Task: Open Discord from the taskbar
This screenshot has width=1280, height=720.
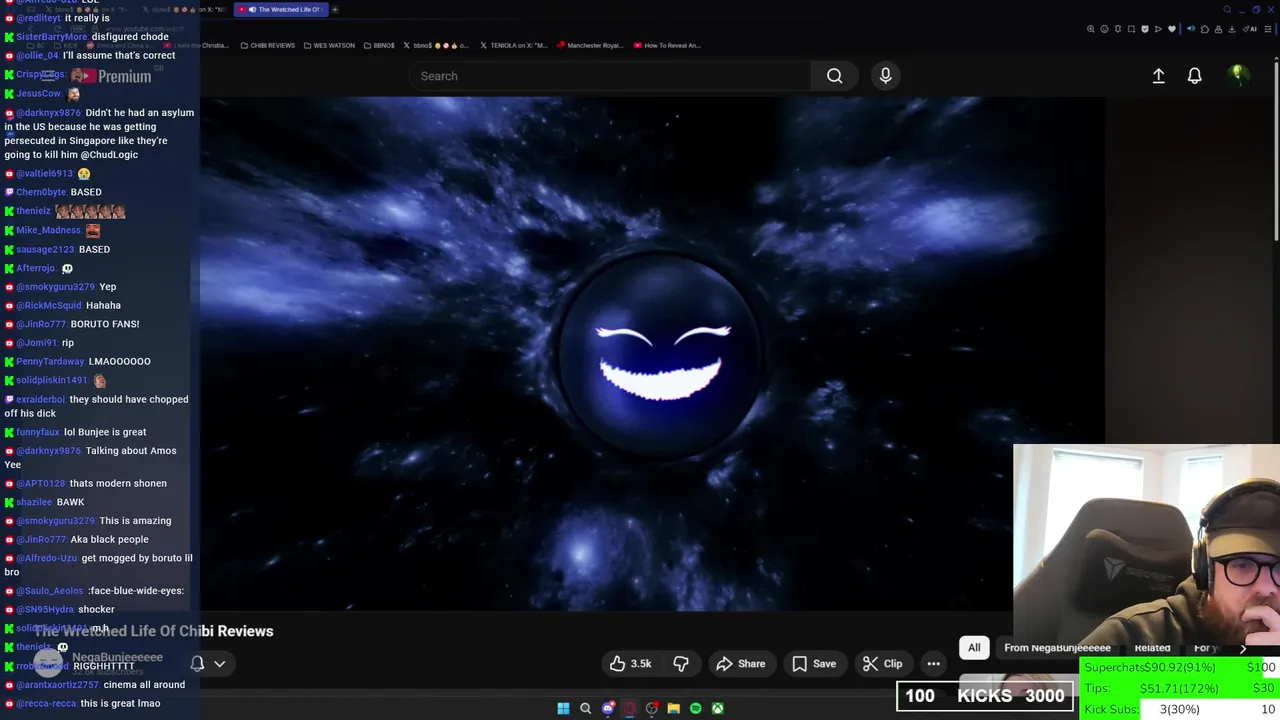Action: [608, 708]
